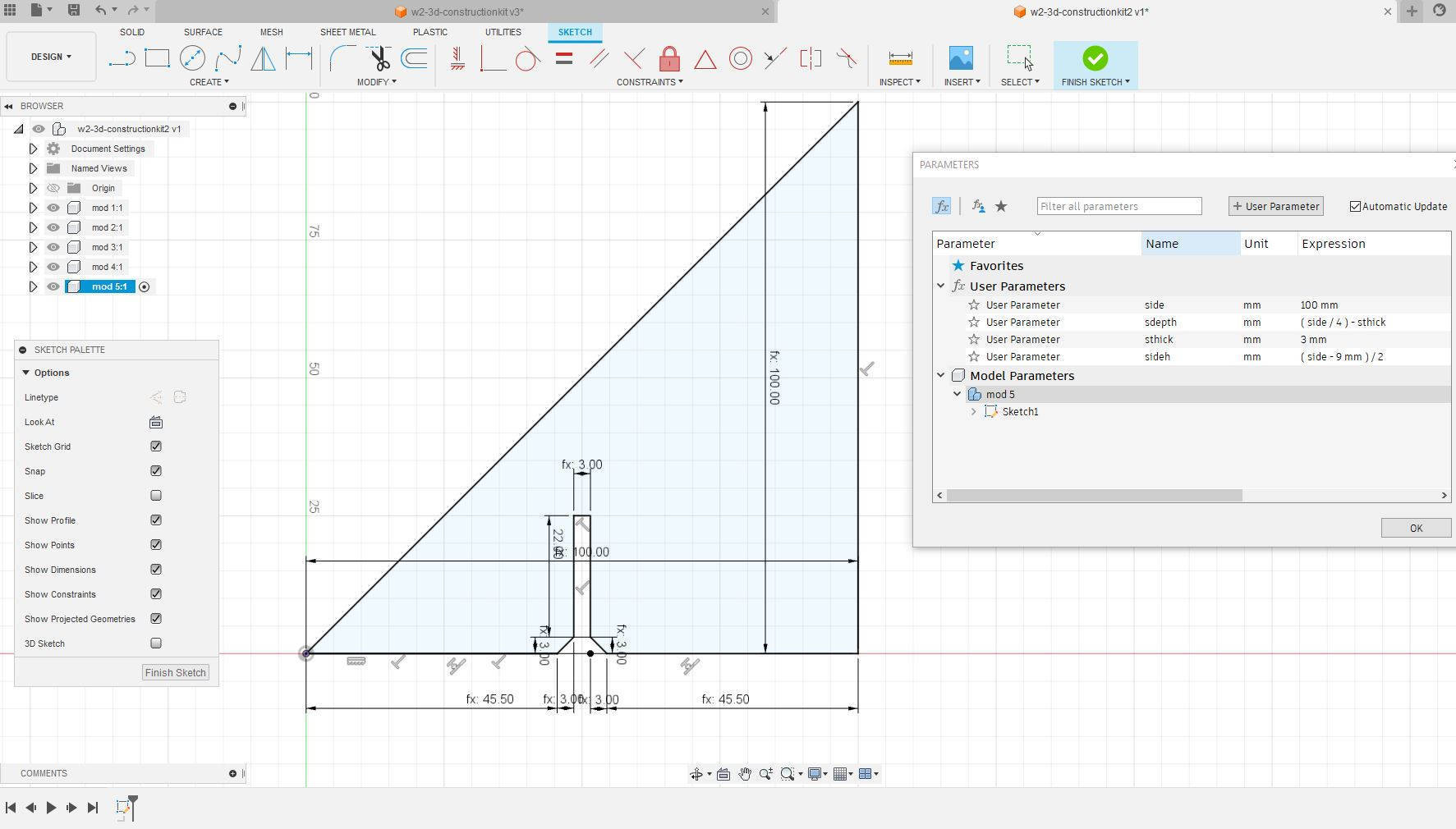Select the Trim scissors tool

point(379,58)
